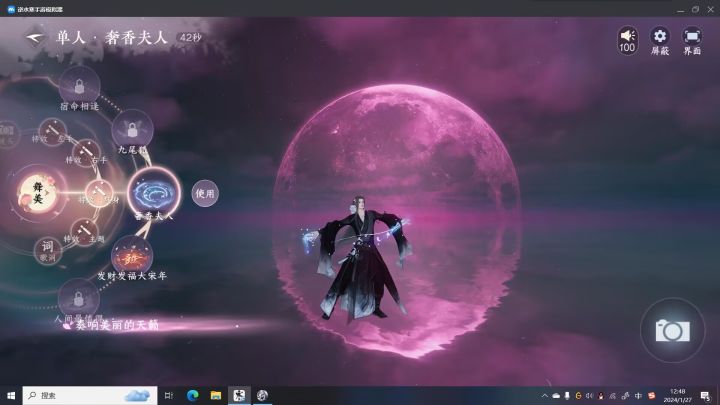Click the 使用 use button
This screenshot has width=720, height=405.
coord(205,193)
